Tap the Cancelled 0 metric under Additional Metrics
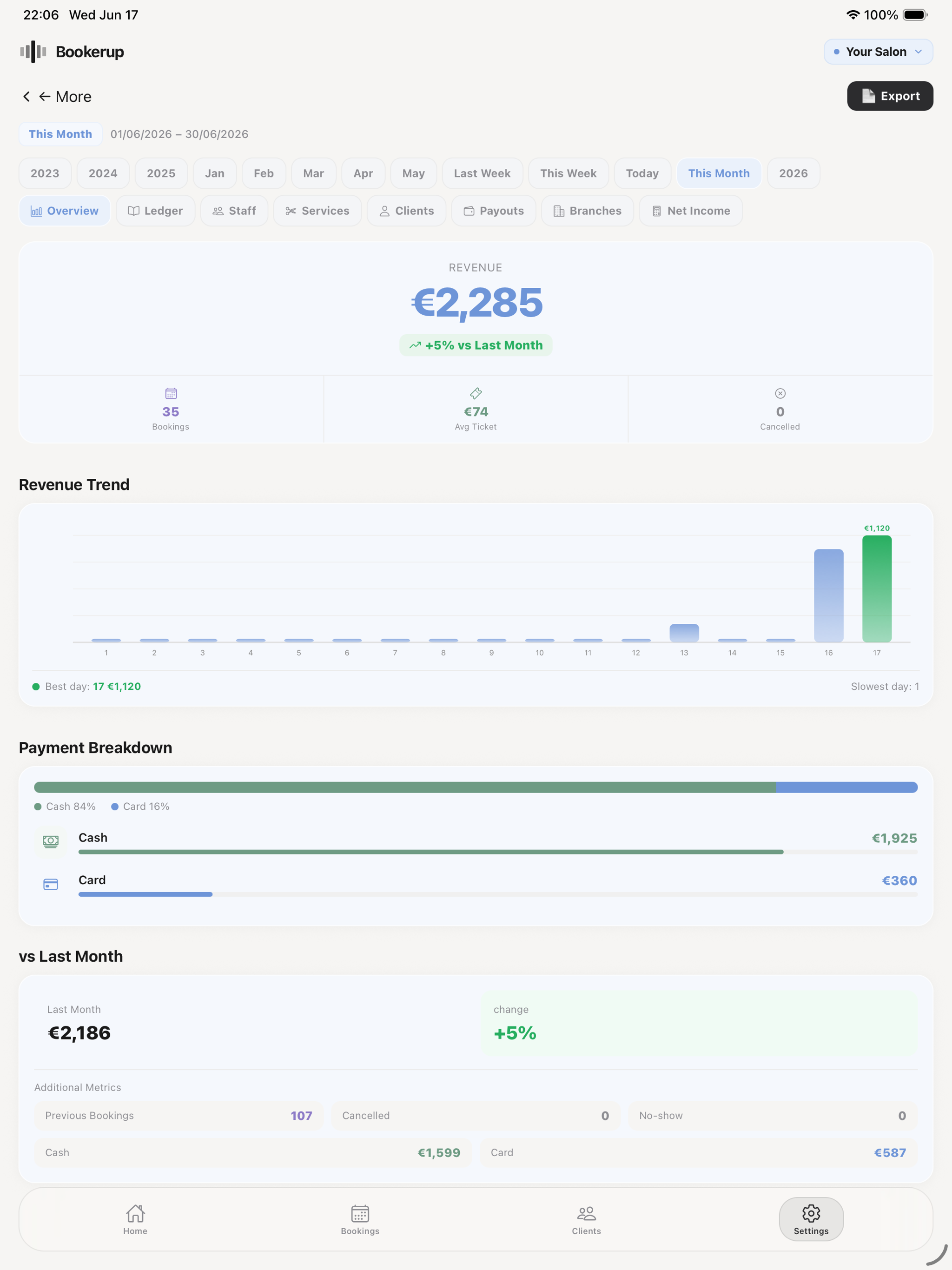This screenshot has width=952, height=1270. (x=476, y=1116)
